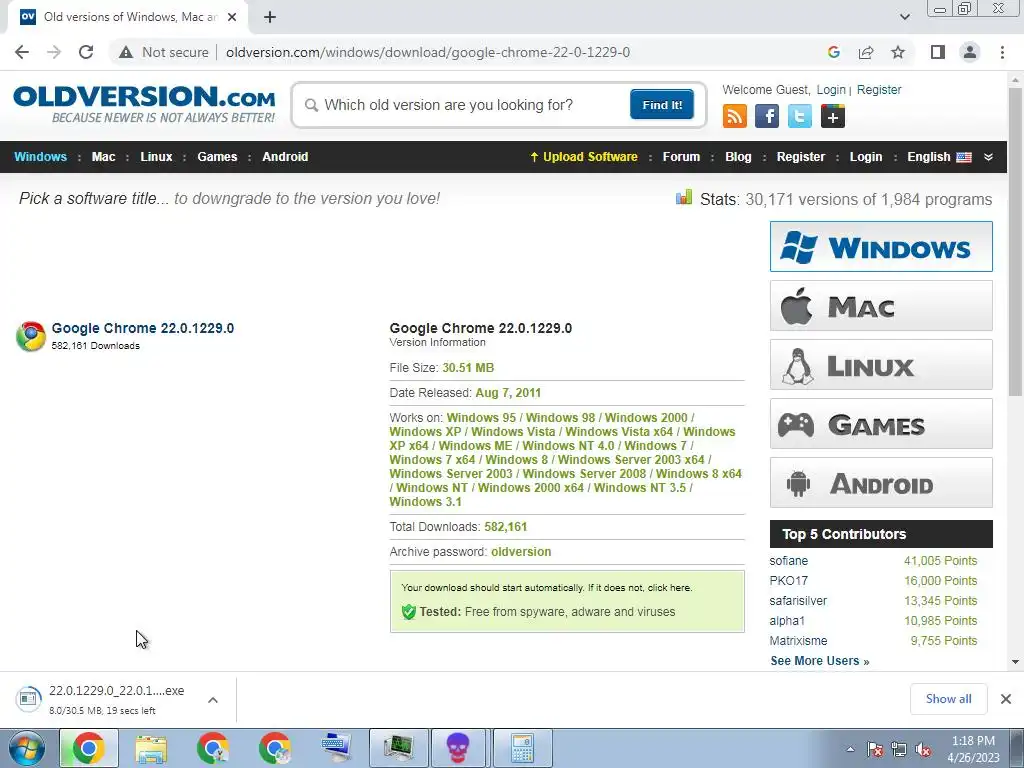The height and width of the screenshot is (768, 1024).
Task: Bookmark this page with the star
Action: (898, 52)
